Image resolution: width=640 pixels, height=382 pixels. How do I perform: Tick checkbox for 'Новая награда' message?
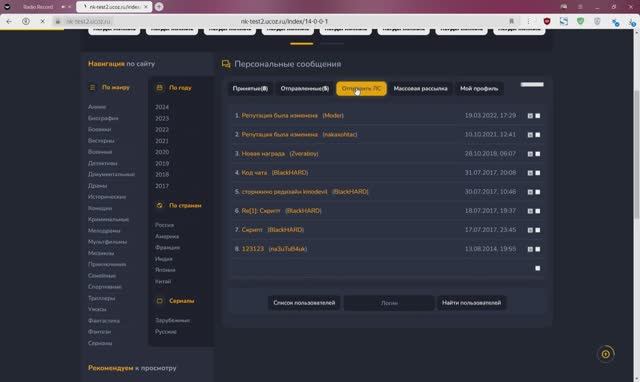(x=538, y=154)
